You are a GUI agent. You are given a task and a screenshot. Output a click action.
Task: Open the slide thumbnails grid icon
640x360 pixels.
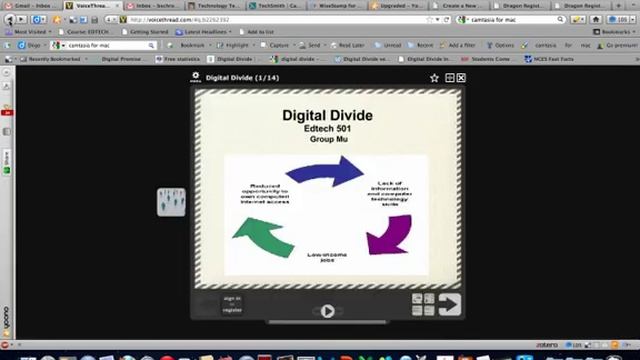(x=423, y=304)
